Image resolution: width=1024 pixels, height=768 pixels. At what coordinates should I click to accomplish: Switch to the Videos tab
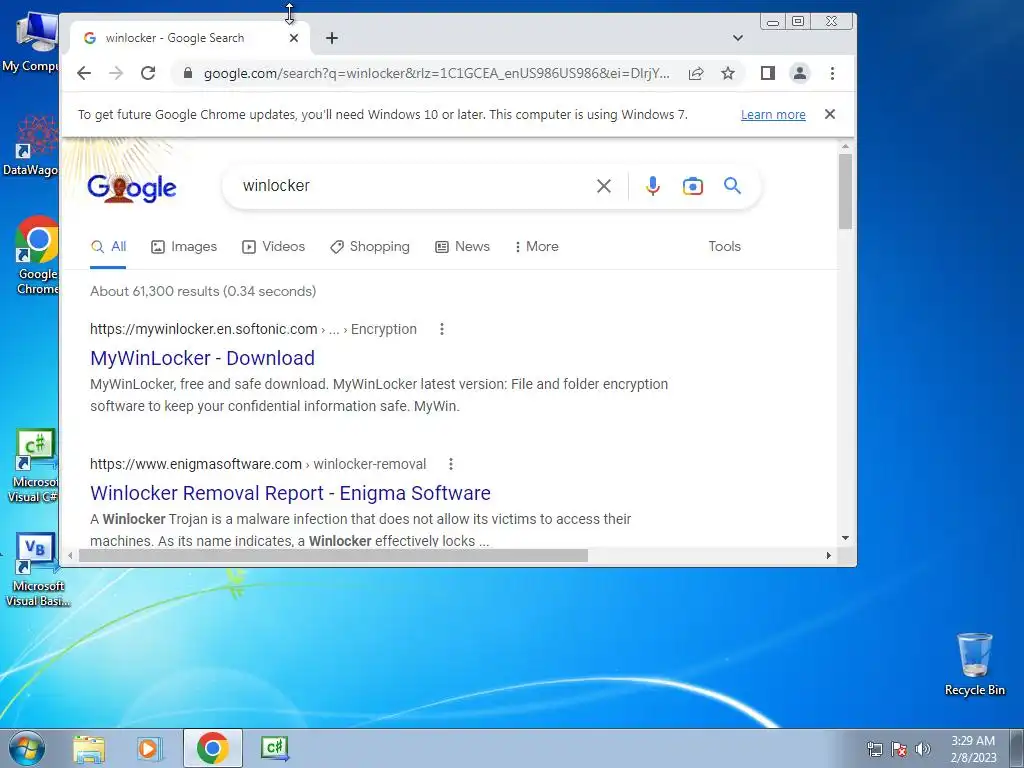click(x=274, y=247)
